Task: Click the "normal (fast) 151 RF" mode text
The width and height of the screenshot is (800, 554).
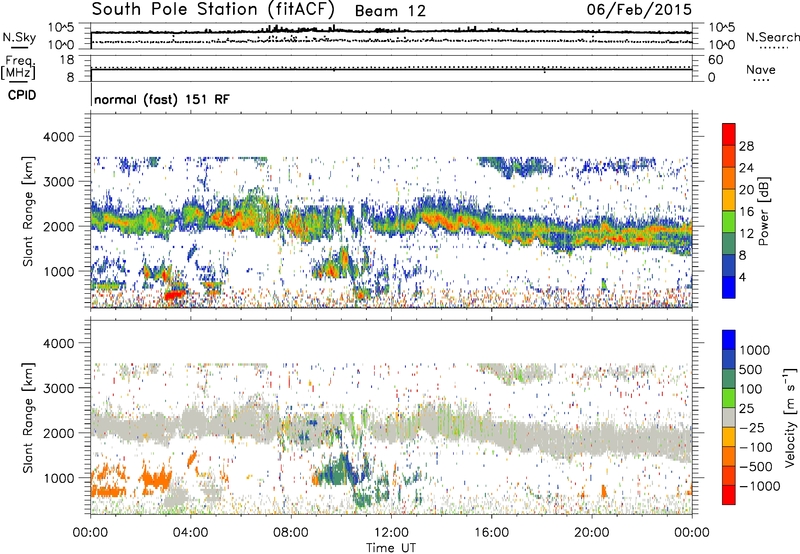Action: (x=162, y=99)
